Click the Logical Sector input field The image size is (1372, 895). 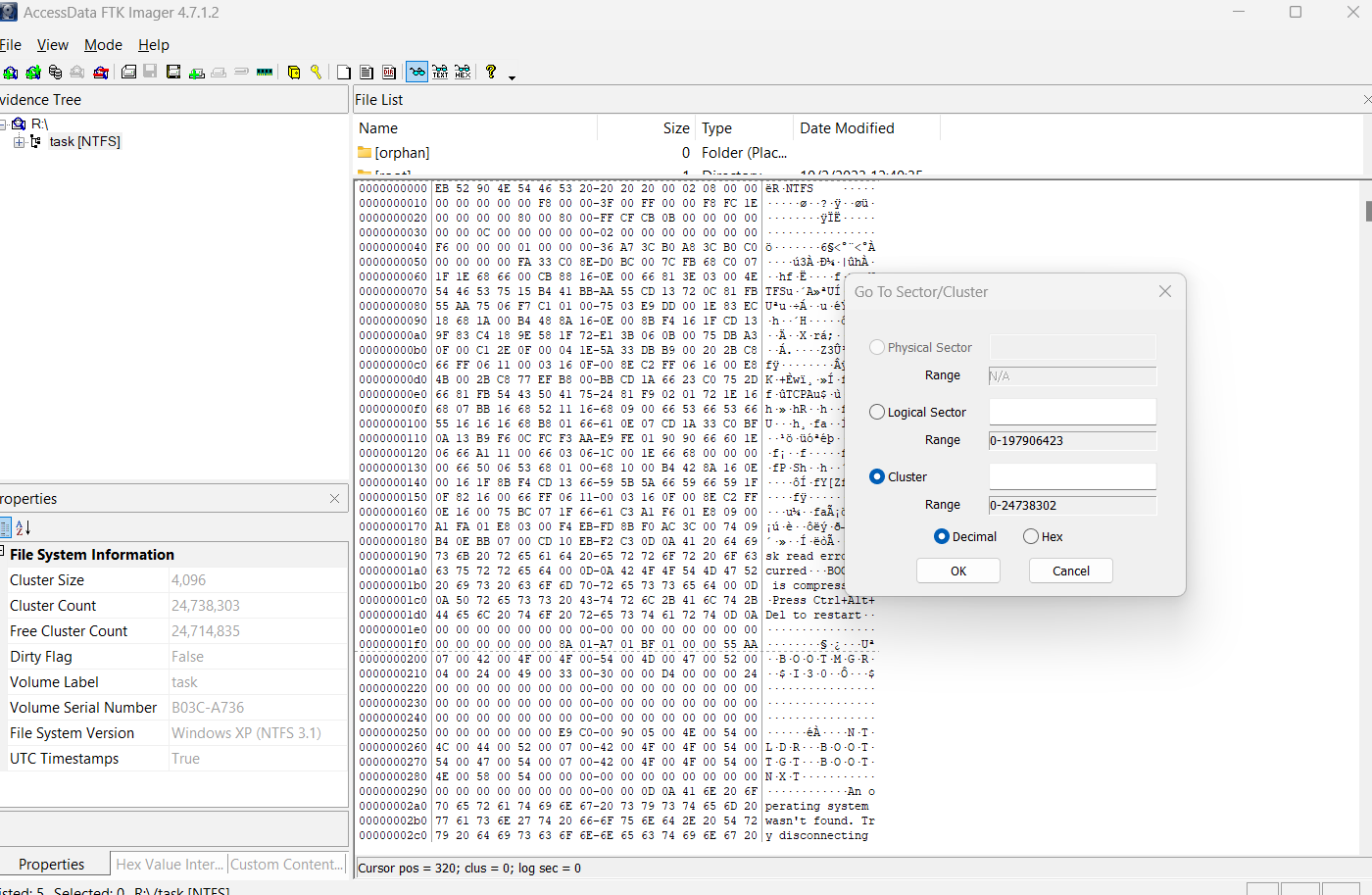(x=1073, y=412)
